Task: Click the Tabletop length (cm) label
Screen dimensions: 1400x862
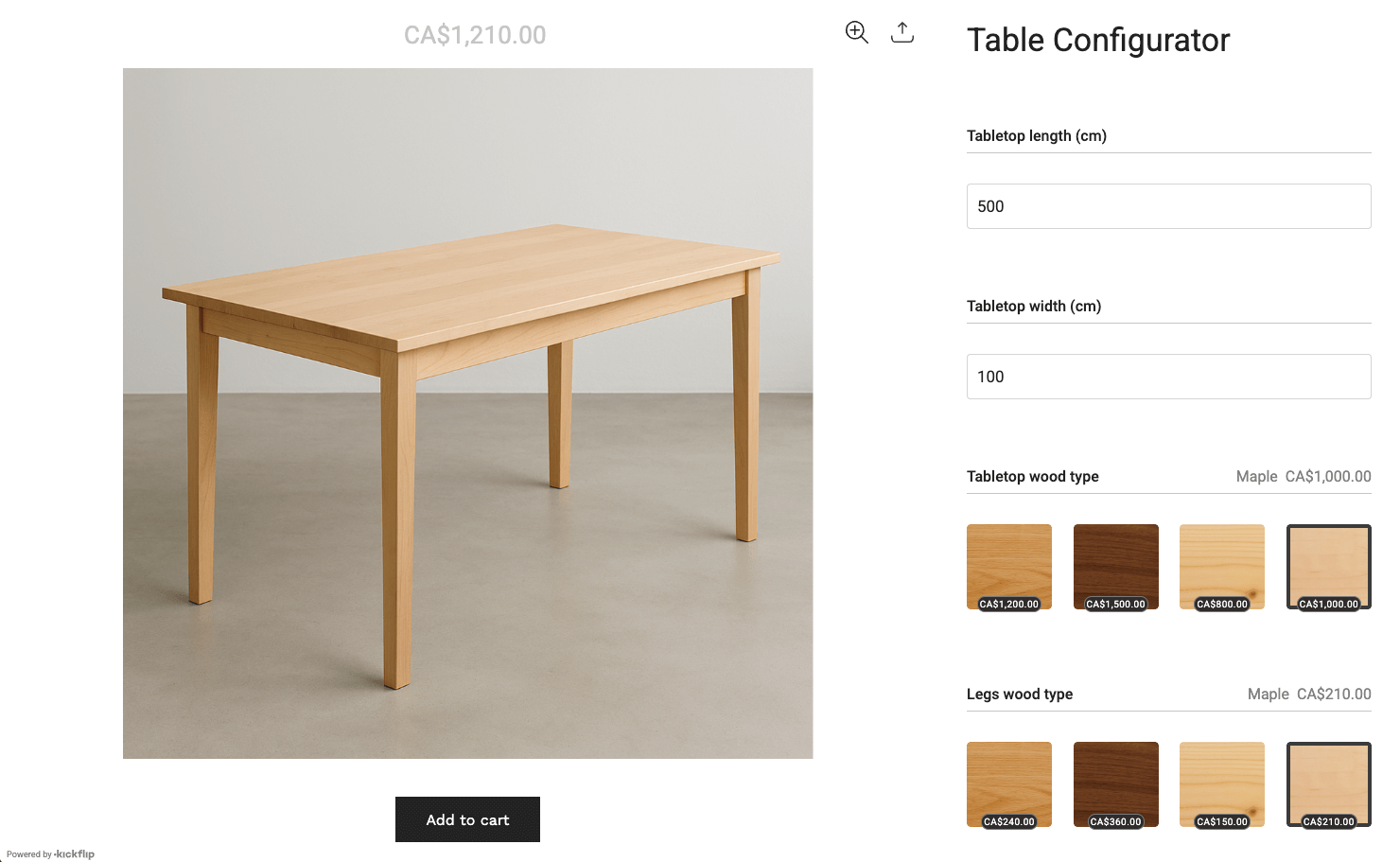Action: click(1037, 136)
